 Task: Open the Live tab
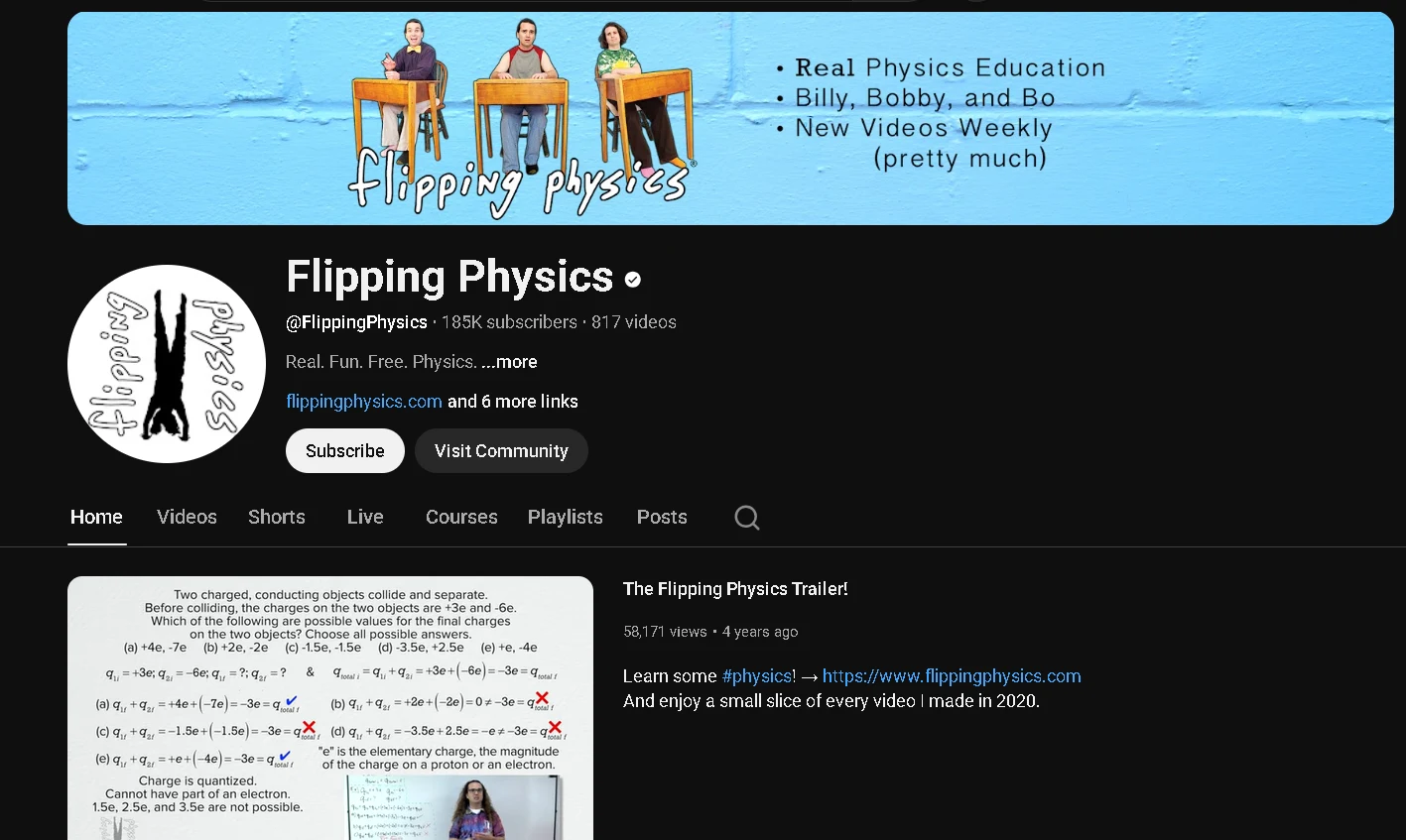365,518
